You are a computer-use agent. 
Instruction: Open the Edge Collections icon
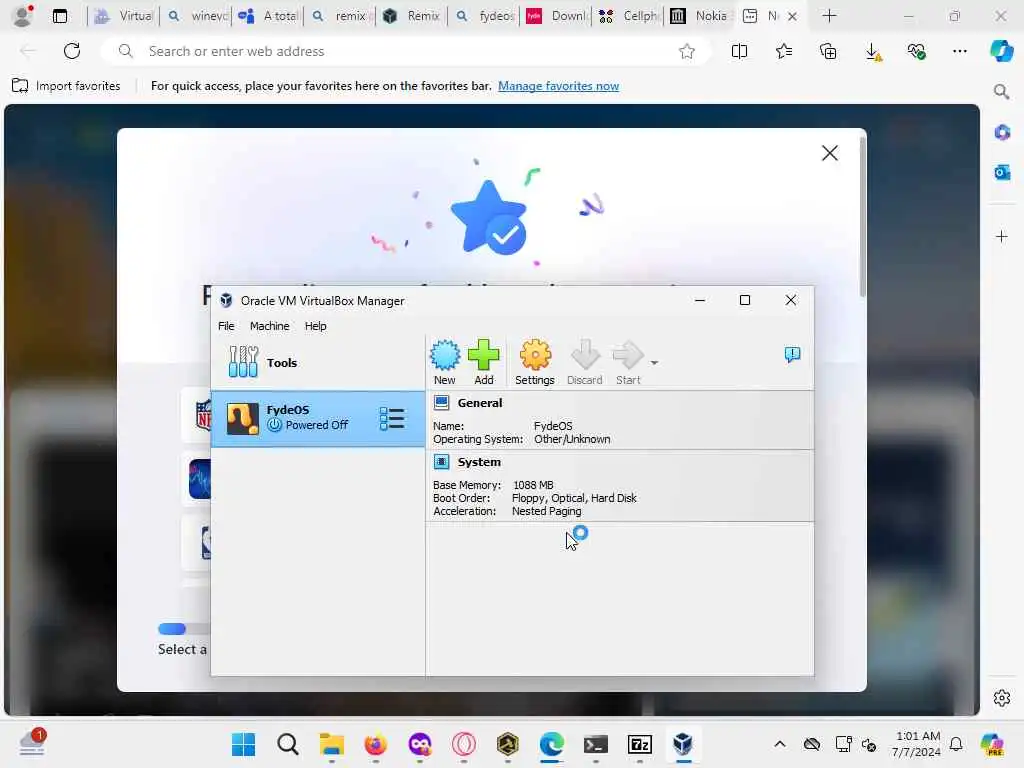pos(828,51)
